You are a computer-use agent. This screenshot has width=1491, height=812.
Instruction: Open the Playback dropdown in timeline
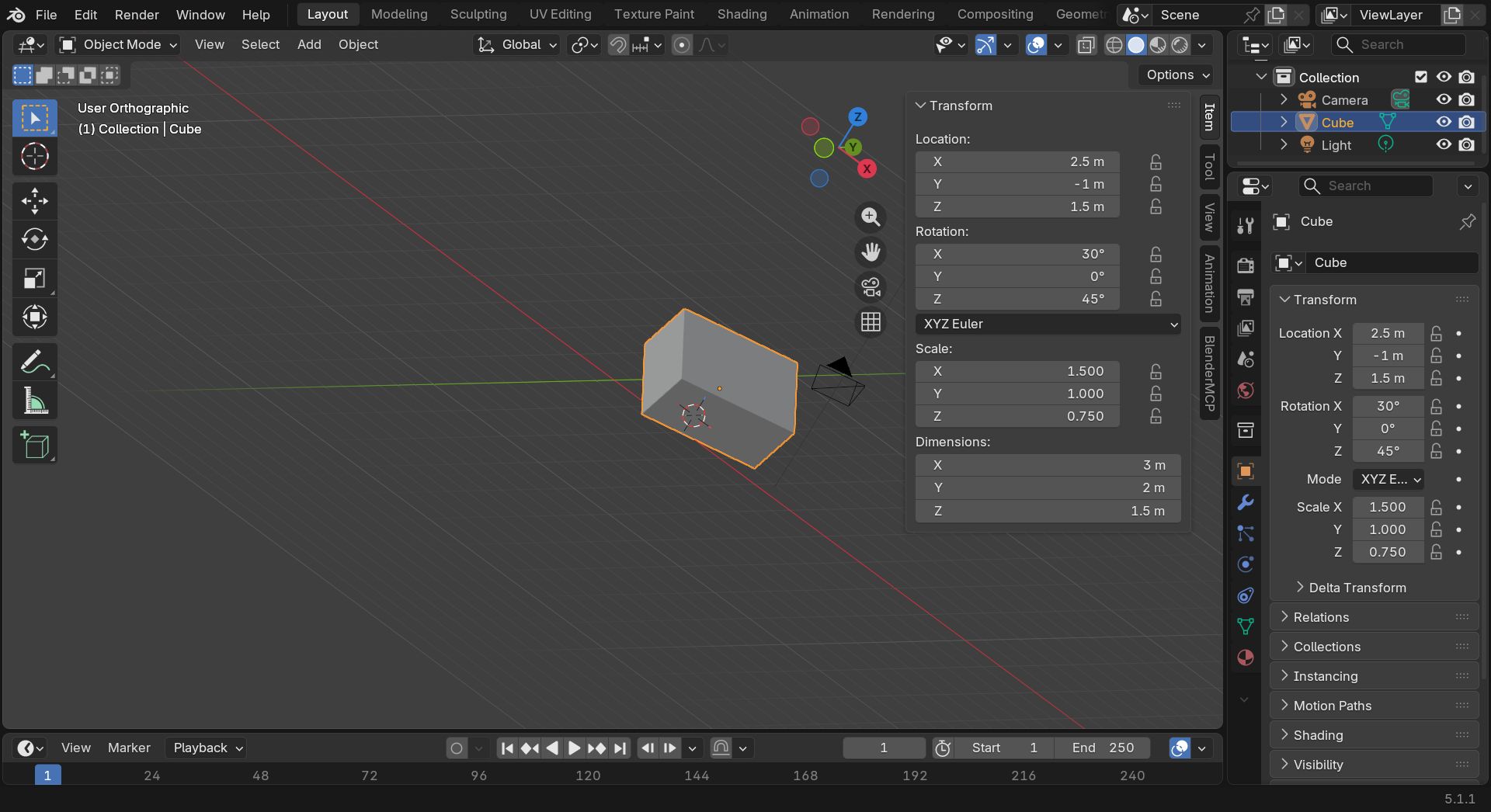coord(207,748)
